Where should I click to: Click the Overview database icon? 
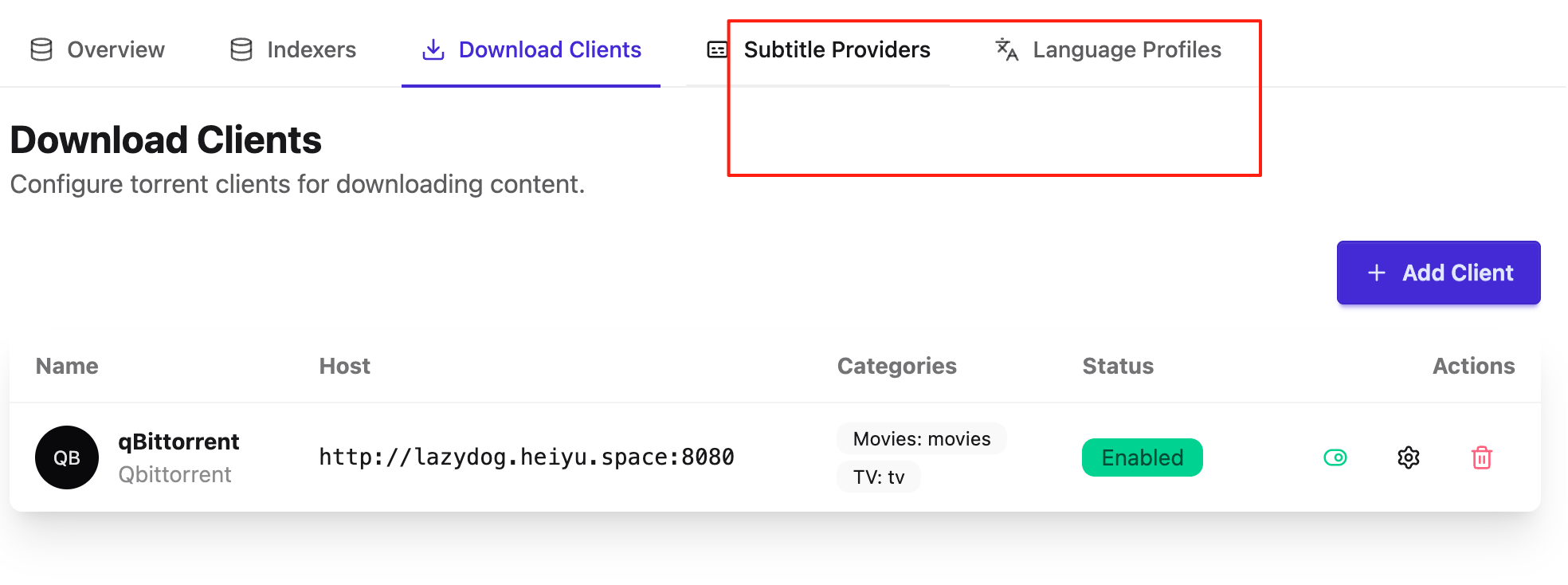coord(41,49)
